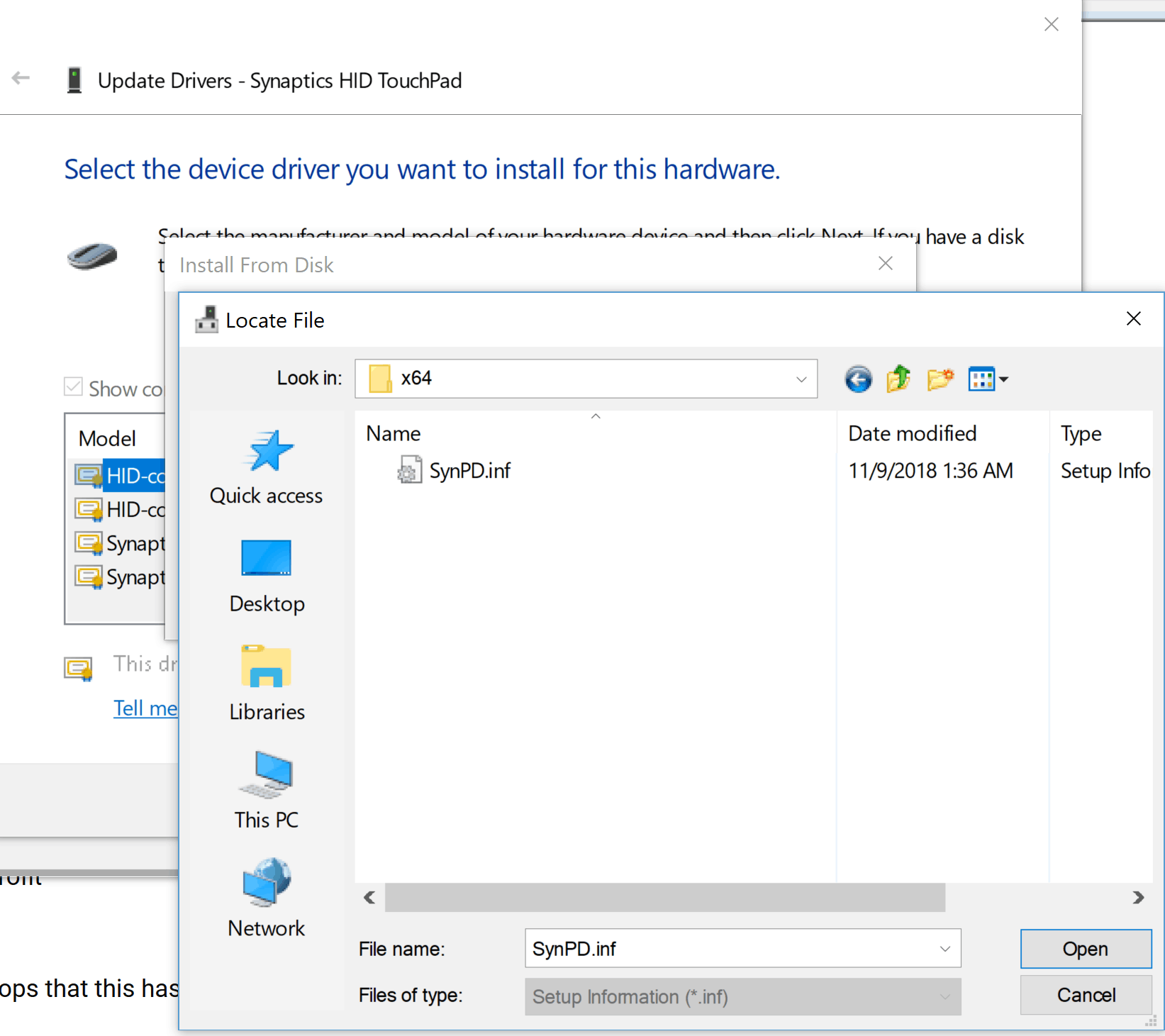Expand the Look in folder dropdown
This screenshot has width=1165, height=1036.
click(x=801, y=379)
